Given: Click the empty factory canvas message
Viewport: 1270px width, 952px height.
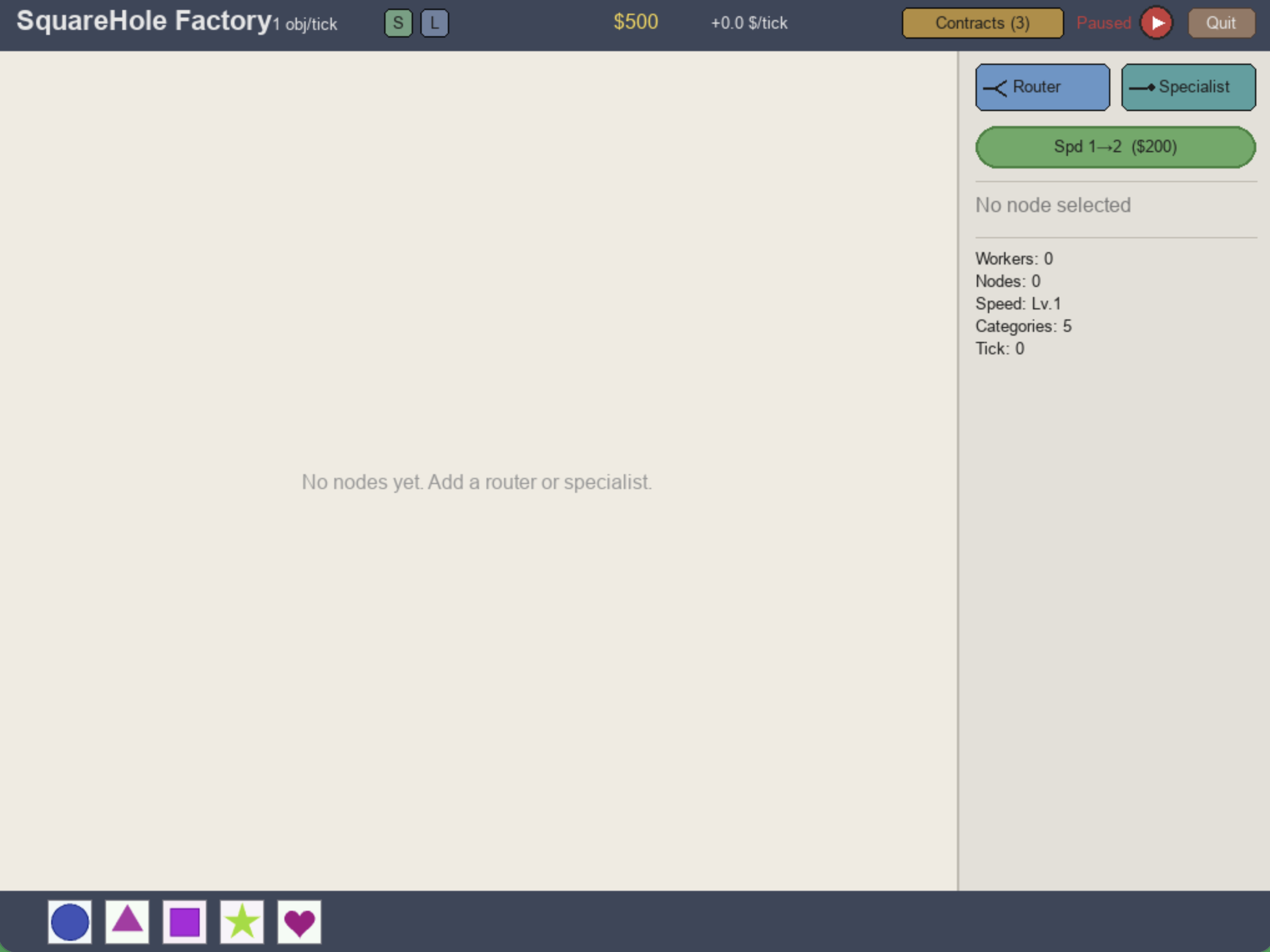Looking at the screenshot, I should click(477, 482).
